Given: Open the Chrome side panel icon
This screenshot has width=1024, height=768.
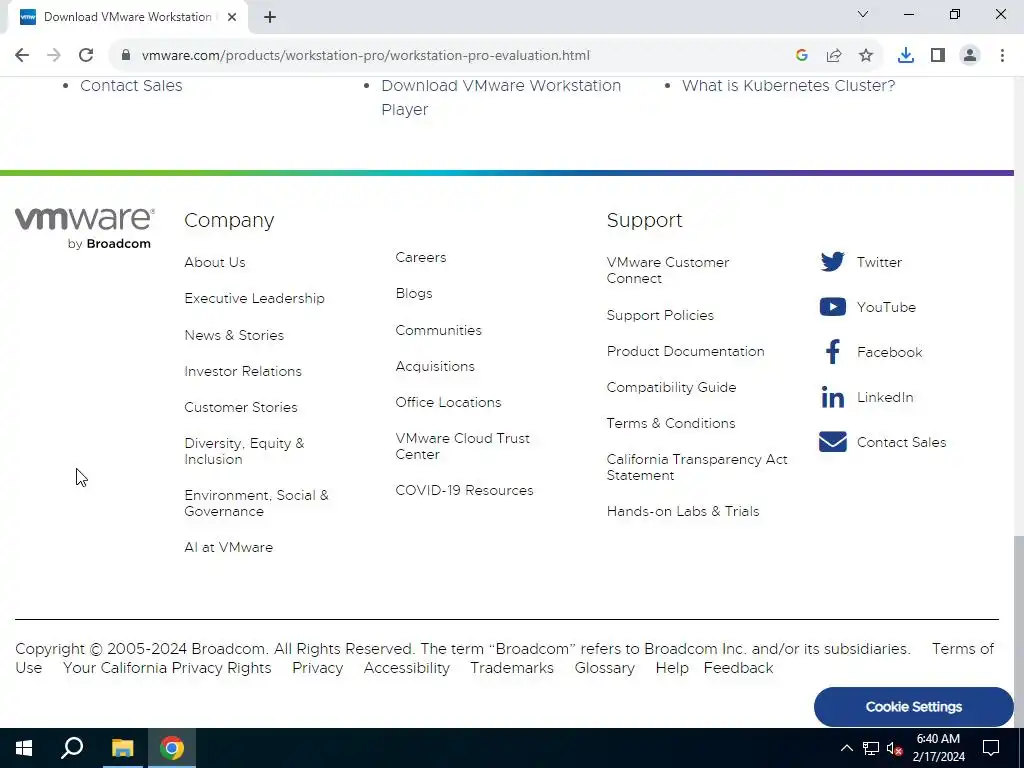Looking at the screenshot, I should 937,56.
